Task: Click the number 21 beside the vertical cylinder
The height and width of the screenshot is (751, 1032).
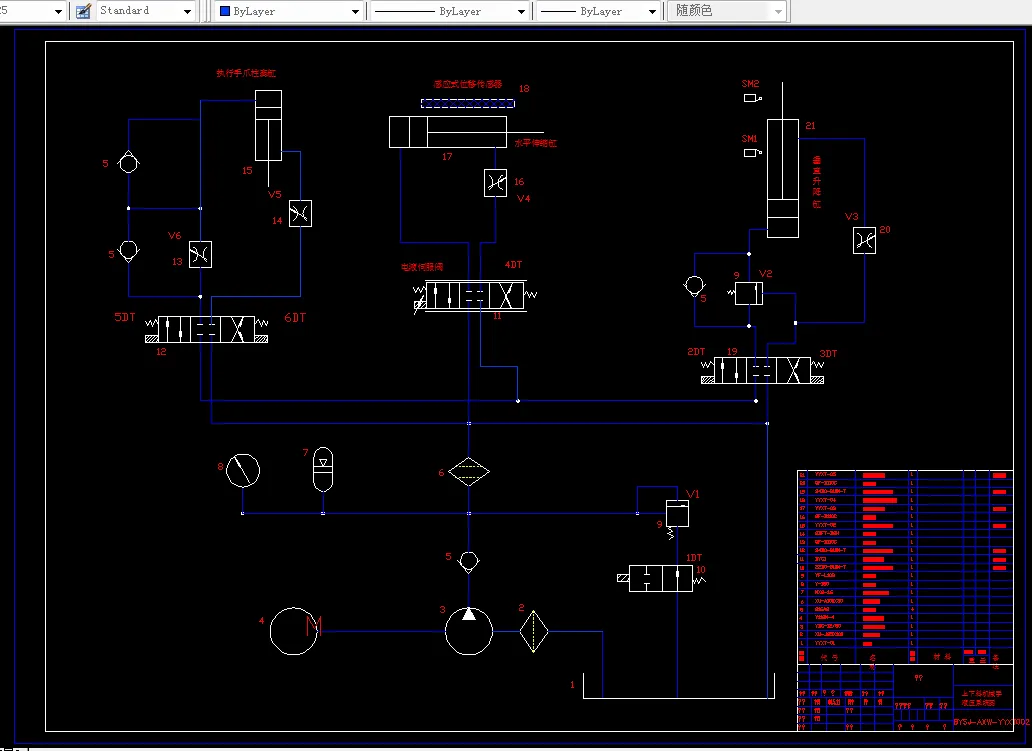Action: click(x=810, y=126)
